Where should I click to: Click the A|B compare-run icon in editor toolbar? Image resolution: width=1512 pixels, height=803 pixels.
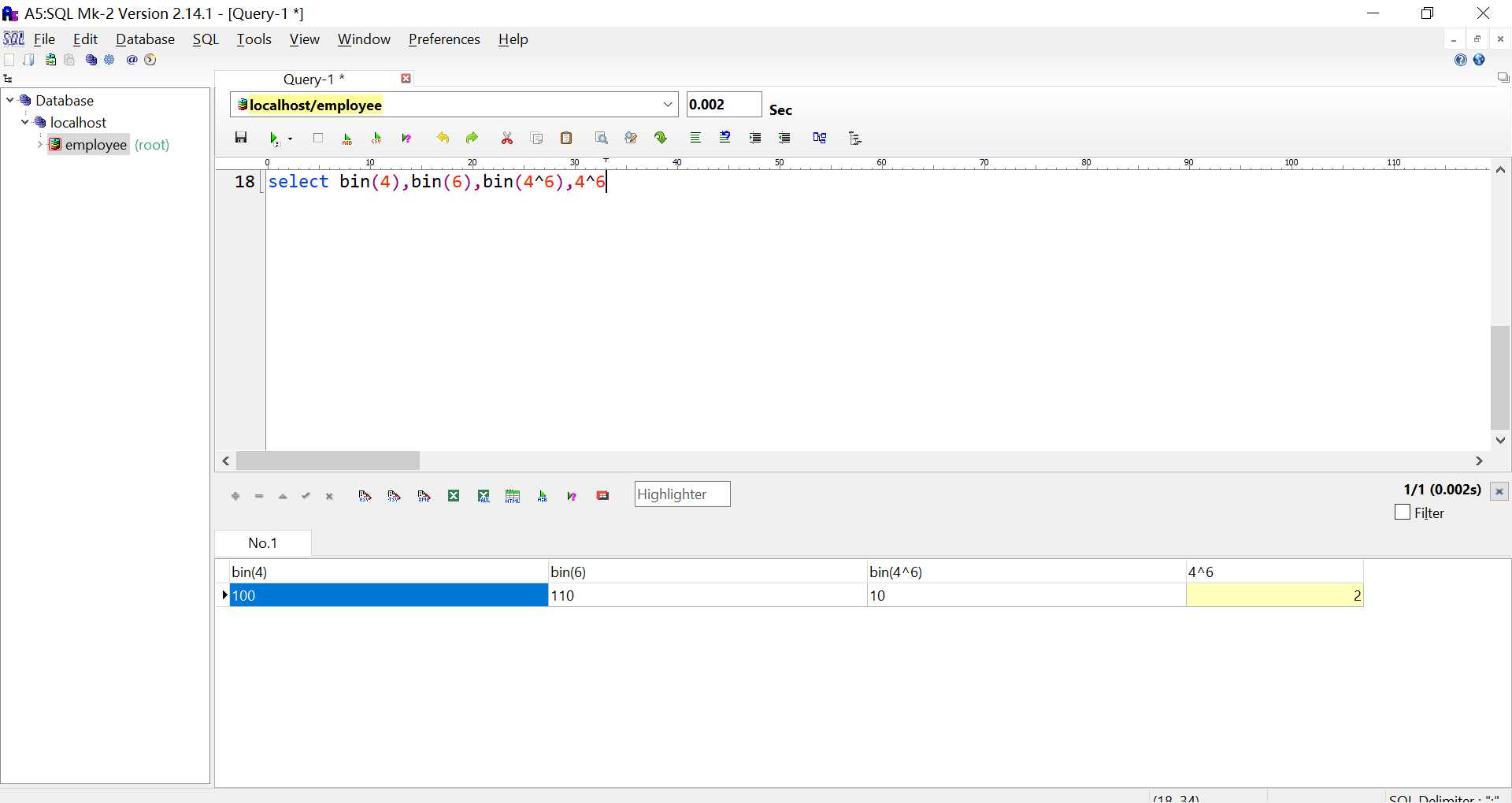coord(347,139)
